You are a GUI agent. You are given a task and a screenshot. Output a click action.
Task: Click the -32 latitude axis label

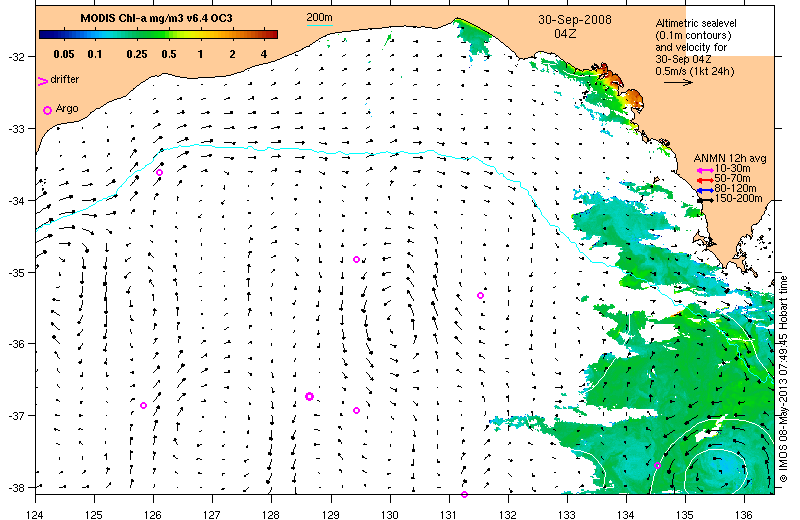(x=15, y=57)
